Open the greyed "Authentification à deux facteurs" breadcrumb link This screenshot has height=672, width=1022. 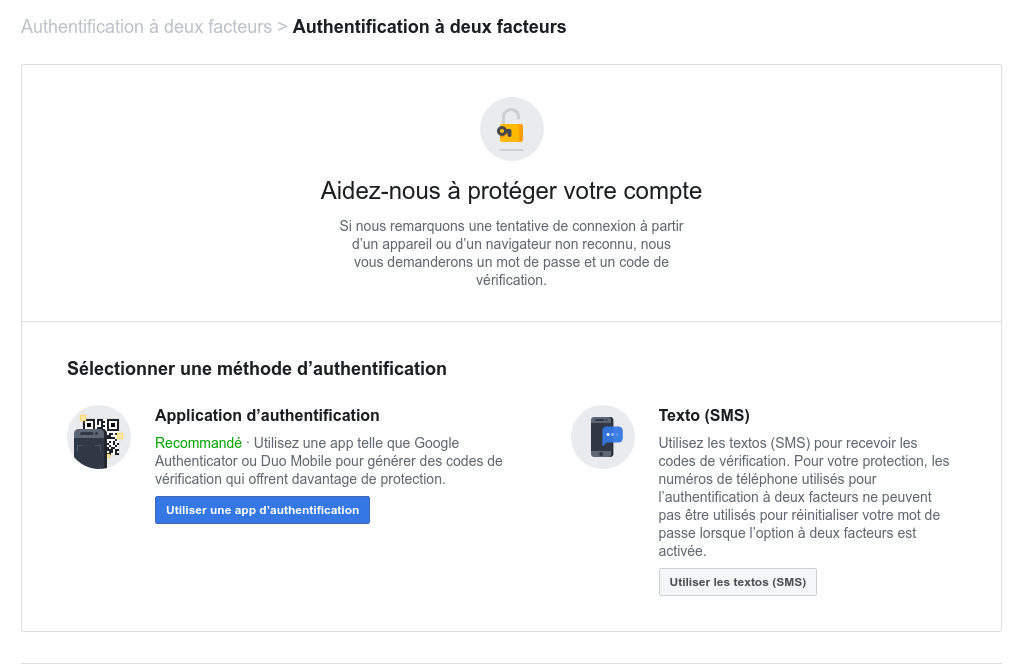[x=147, y=27]
